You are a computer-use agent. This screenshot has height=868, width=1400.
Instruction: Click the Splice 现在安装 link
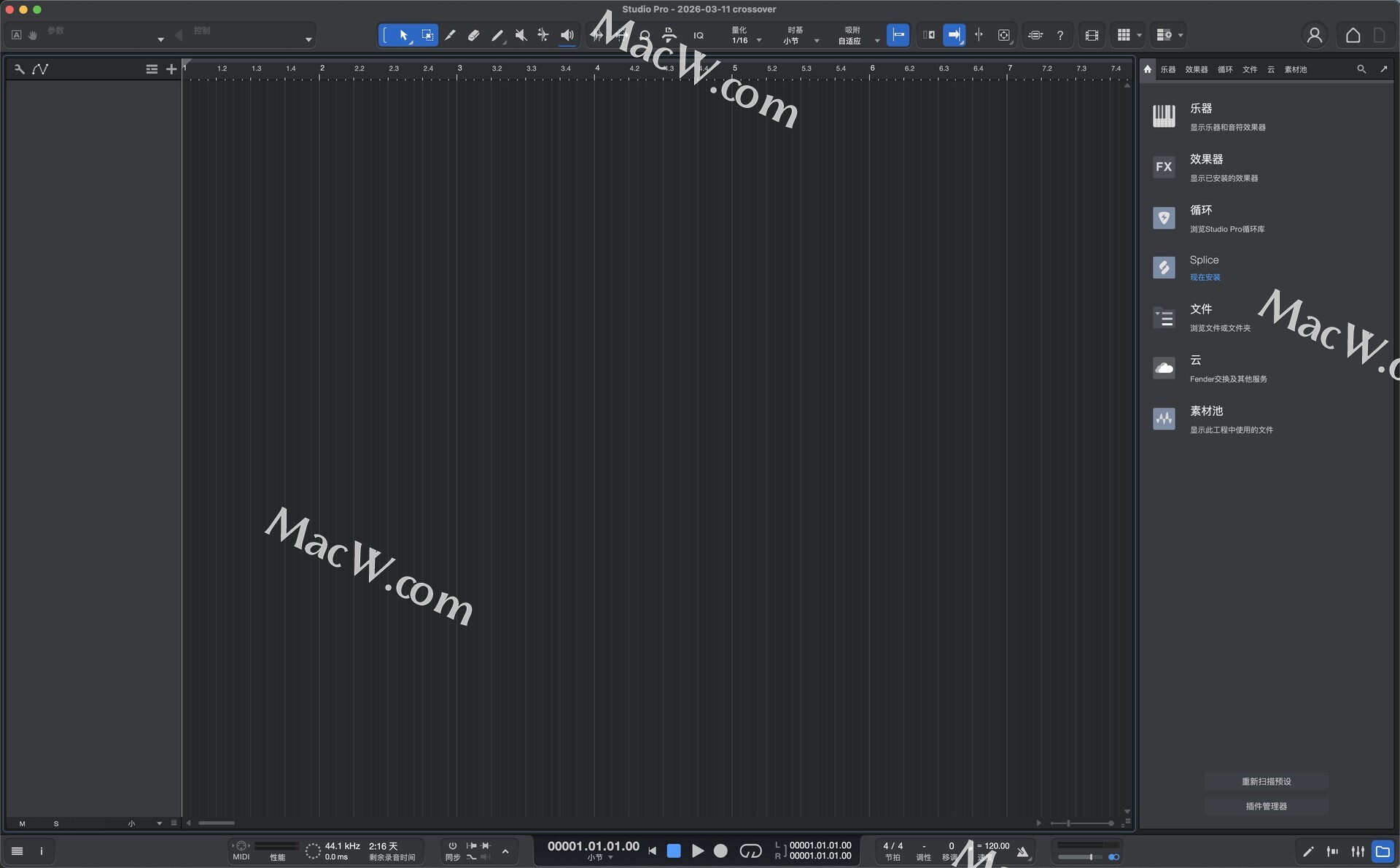pyautogui.click(x=1205, y=277)
